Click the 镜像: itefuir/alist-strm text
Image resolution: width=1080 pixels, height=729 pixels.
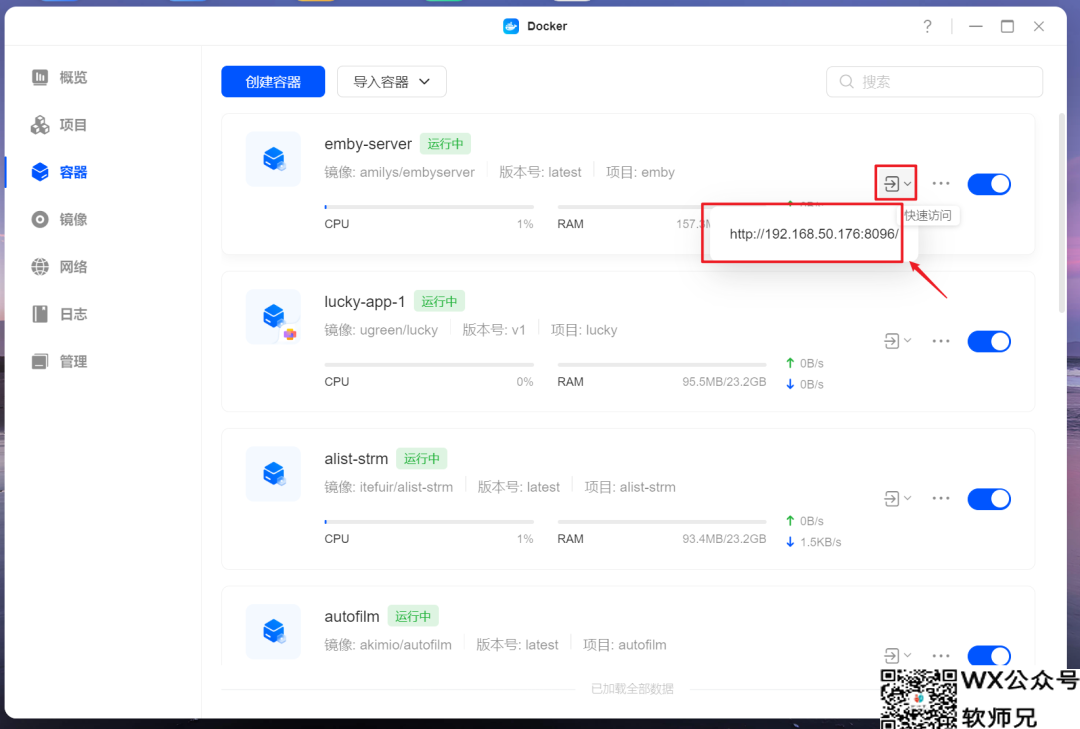(x=388, y=487)
